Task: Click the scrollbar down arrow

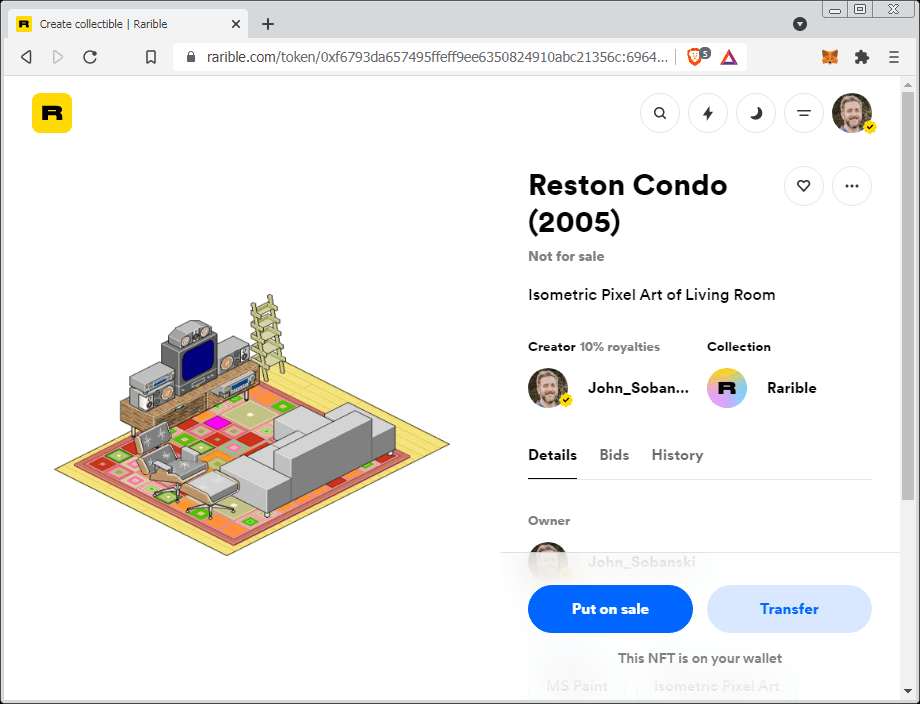Action: click(x=908, y=691)
